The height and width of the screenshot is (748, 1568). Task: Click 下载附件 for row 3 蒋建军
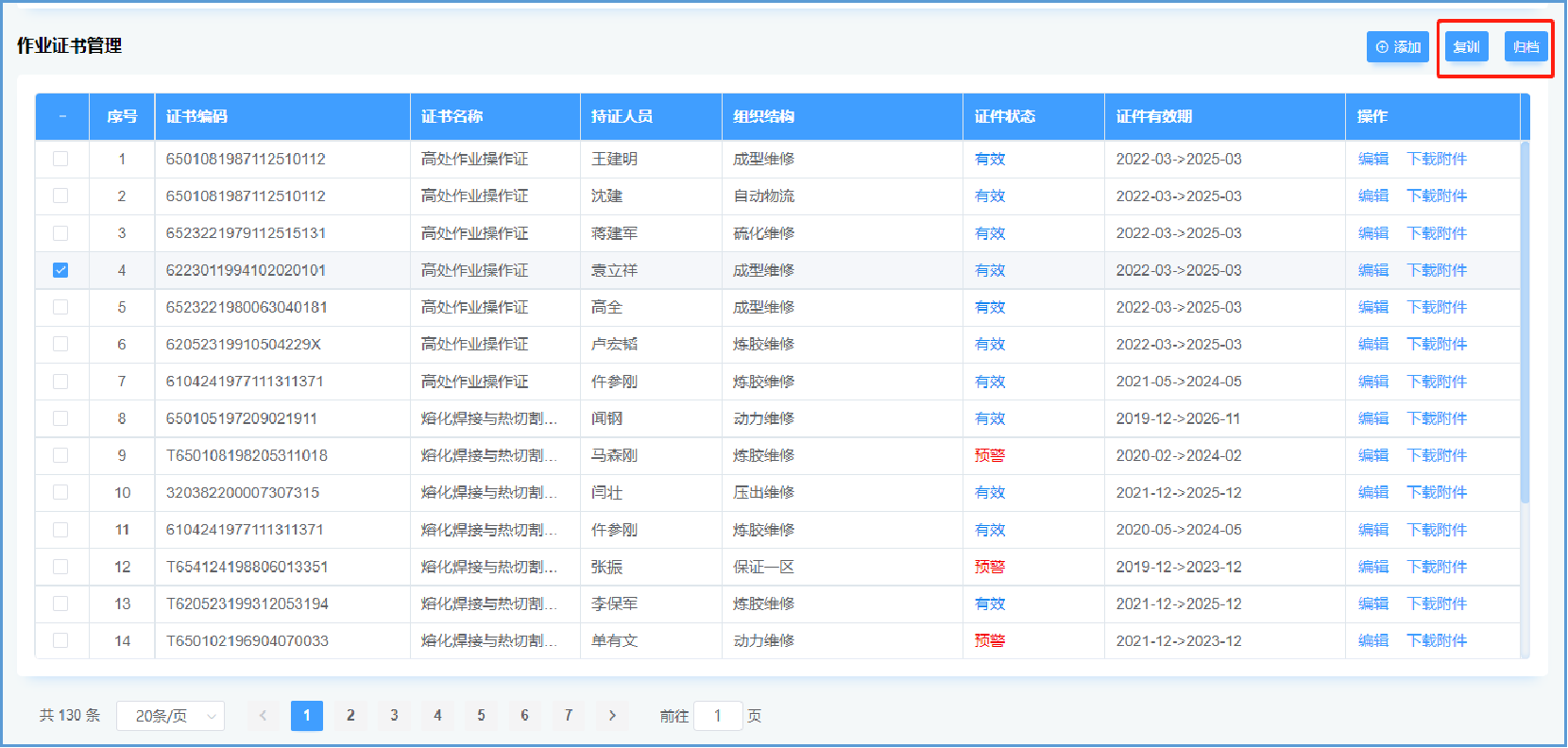click(1437, 233)
